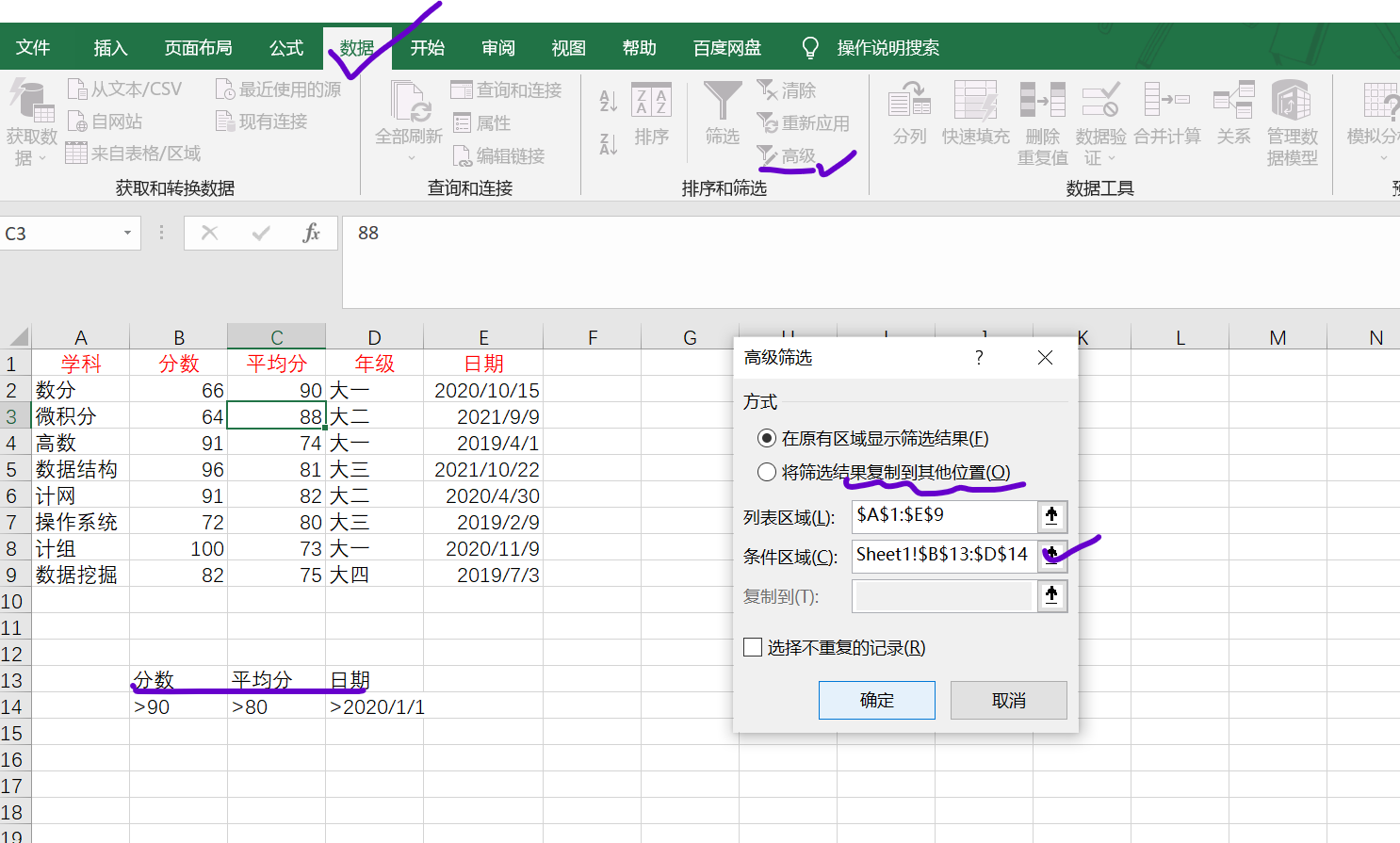Click collapse button for list range field
1400x843 pixels.
pyautogui.click(x=1052, y=515)
